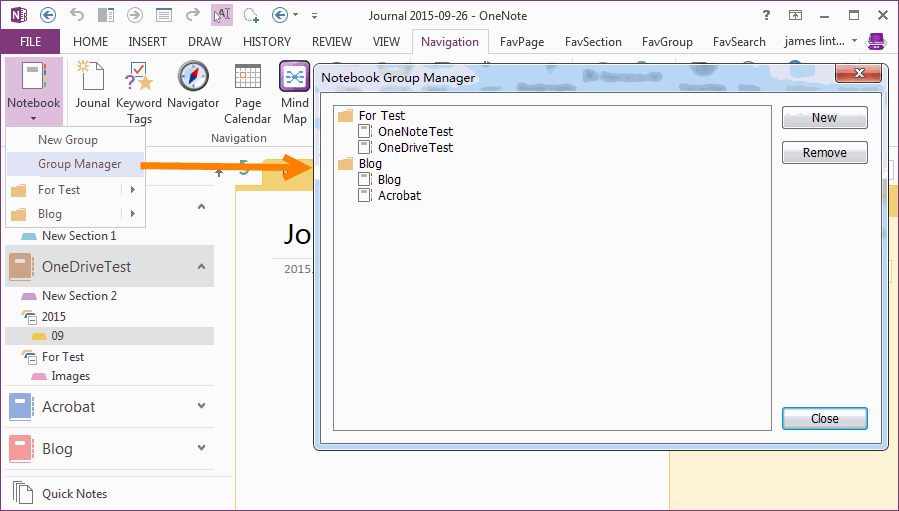Open the Notebook dropdown button in ribbon
The width and height of the screenshot is (899, 511).
point(34,91)
